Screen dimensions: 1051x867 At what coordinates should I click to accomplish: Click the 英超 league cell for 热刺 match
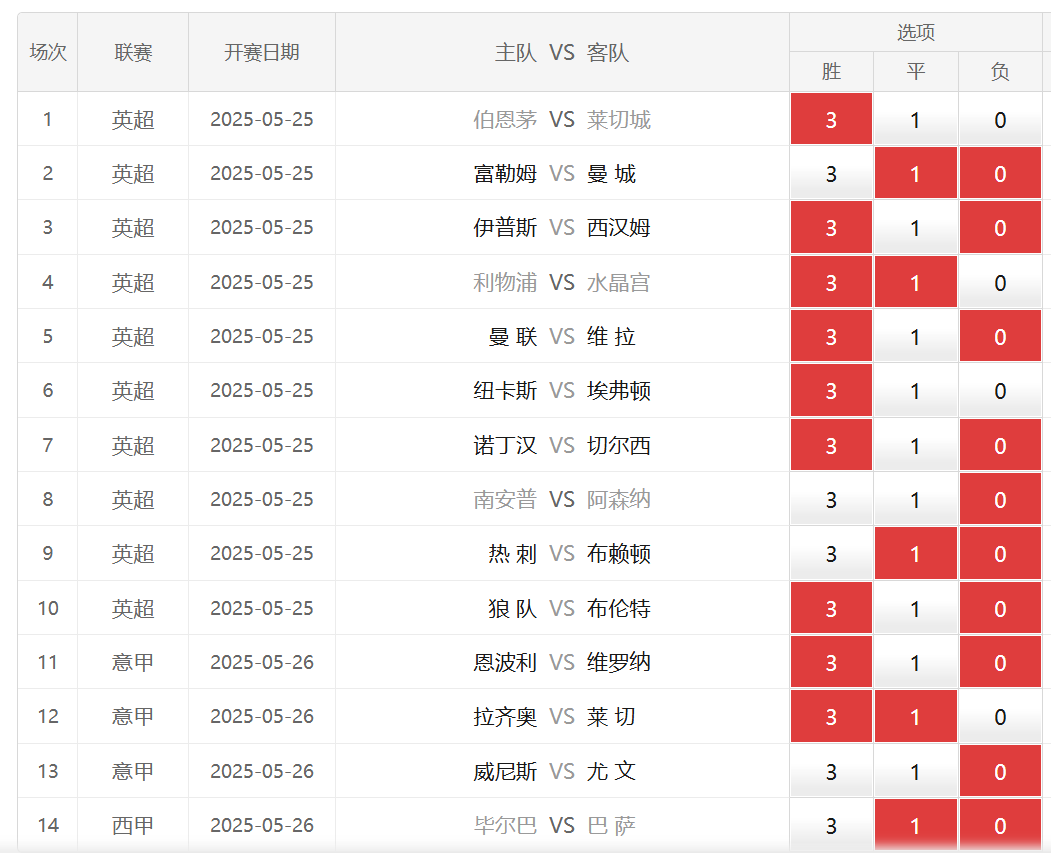point(133,554)
